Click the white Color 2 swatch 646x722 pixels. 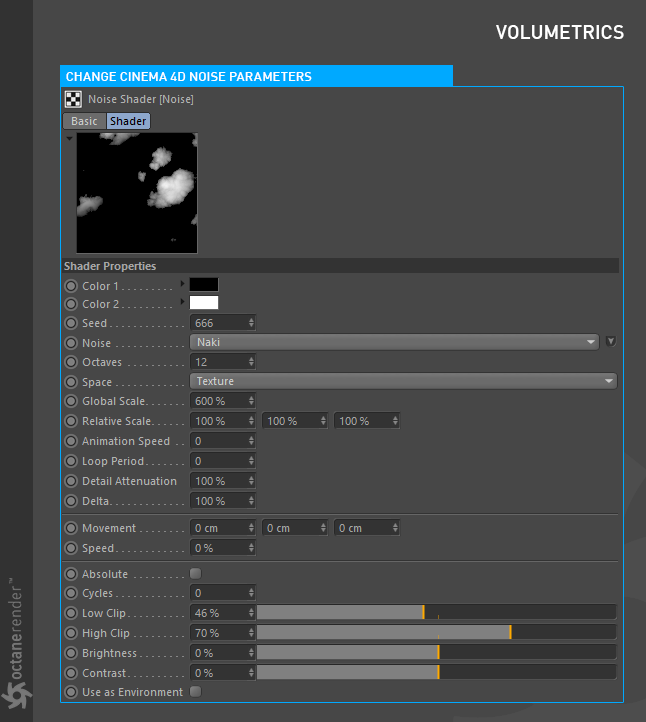pyautogui.click(x=204, y=303)
